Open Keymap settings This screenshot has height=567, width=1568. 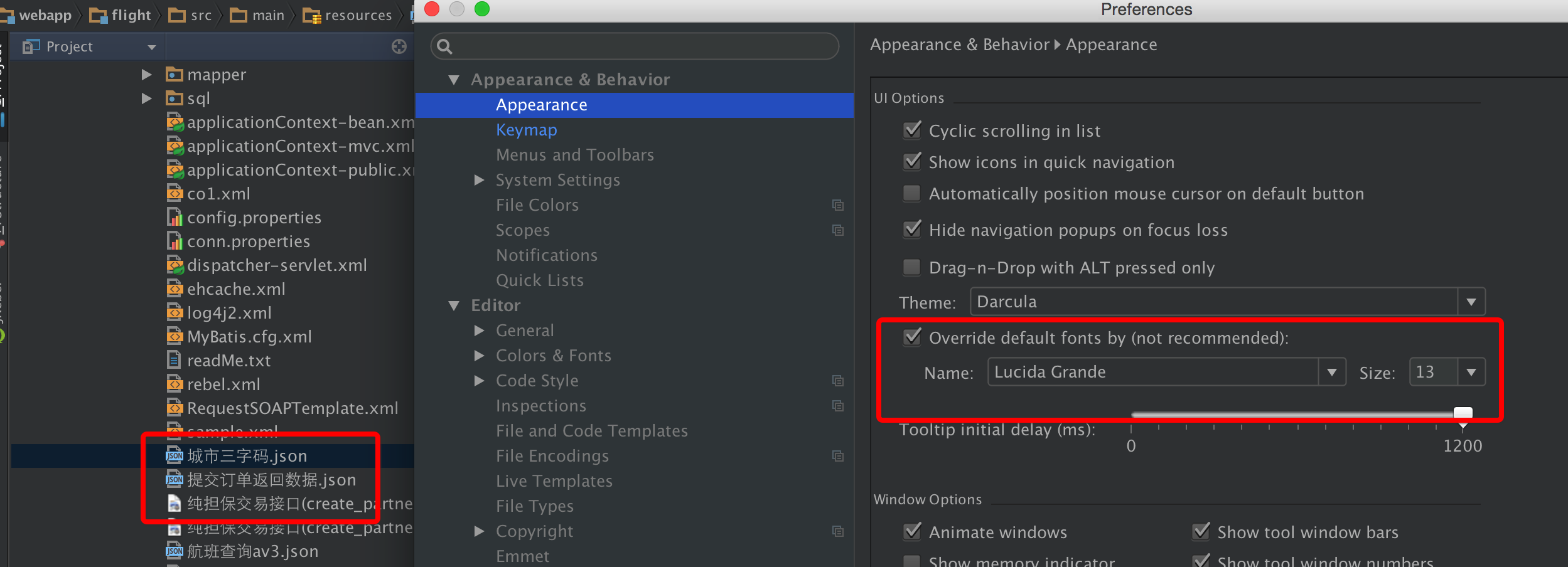tap(527, 130)
